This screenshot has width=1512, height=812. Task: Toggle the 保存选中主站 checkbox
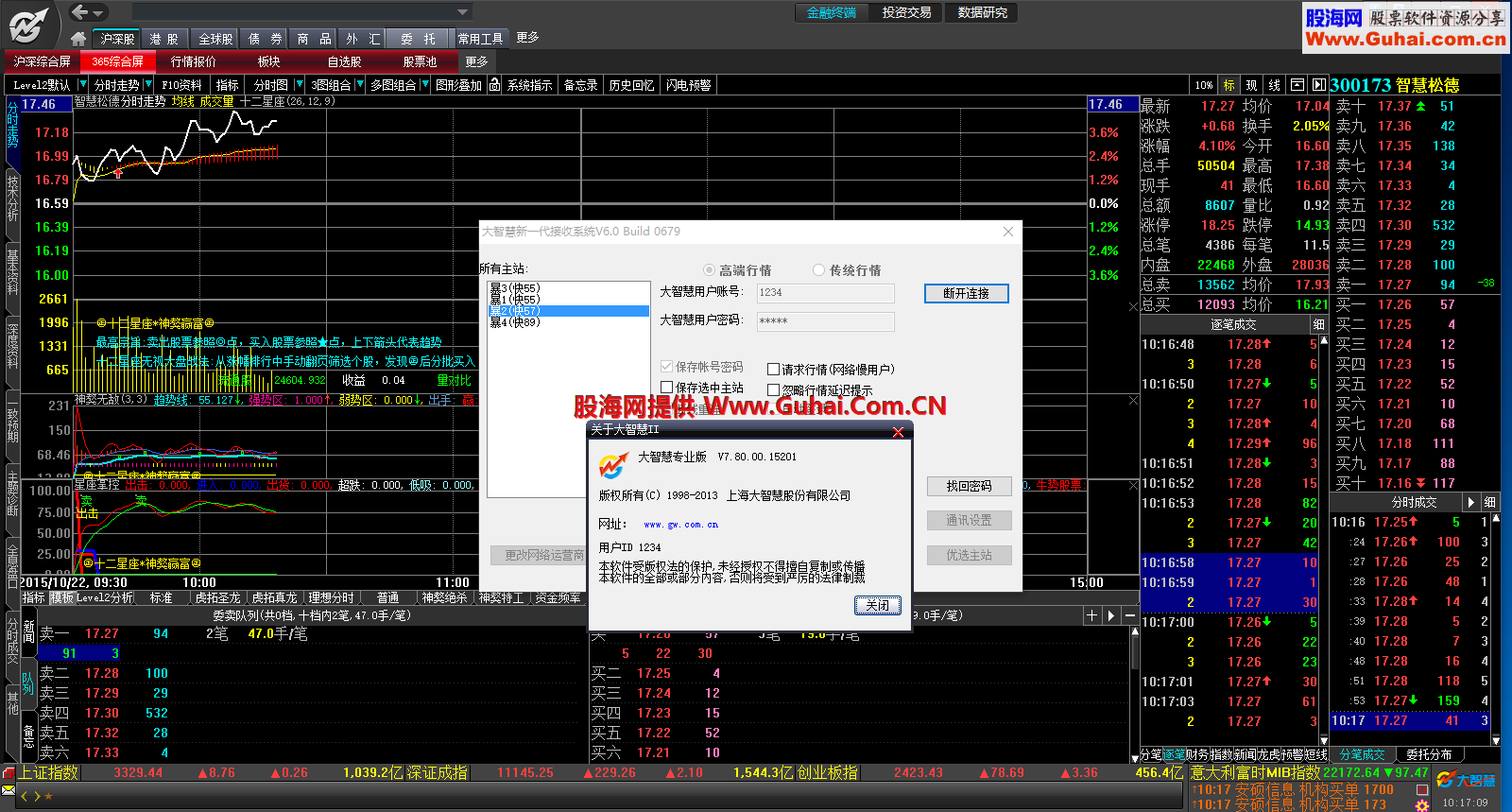click(667, 388)
